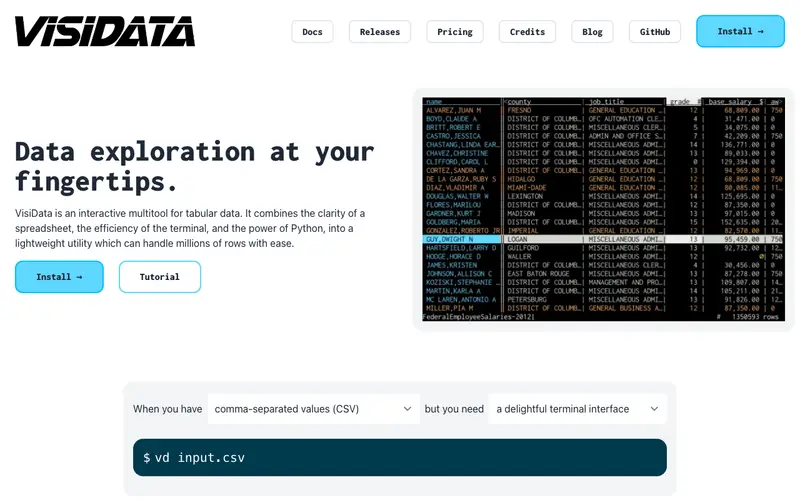Click the vd input.csv command box
This screenshot has width=800, height=500.
pos(399,458)
